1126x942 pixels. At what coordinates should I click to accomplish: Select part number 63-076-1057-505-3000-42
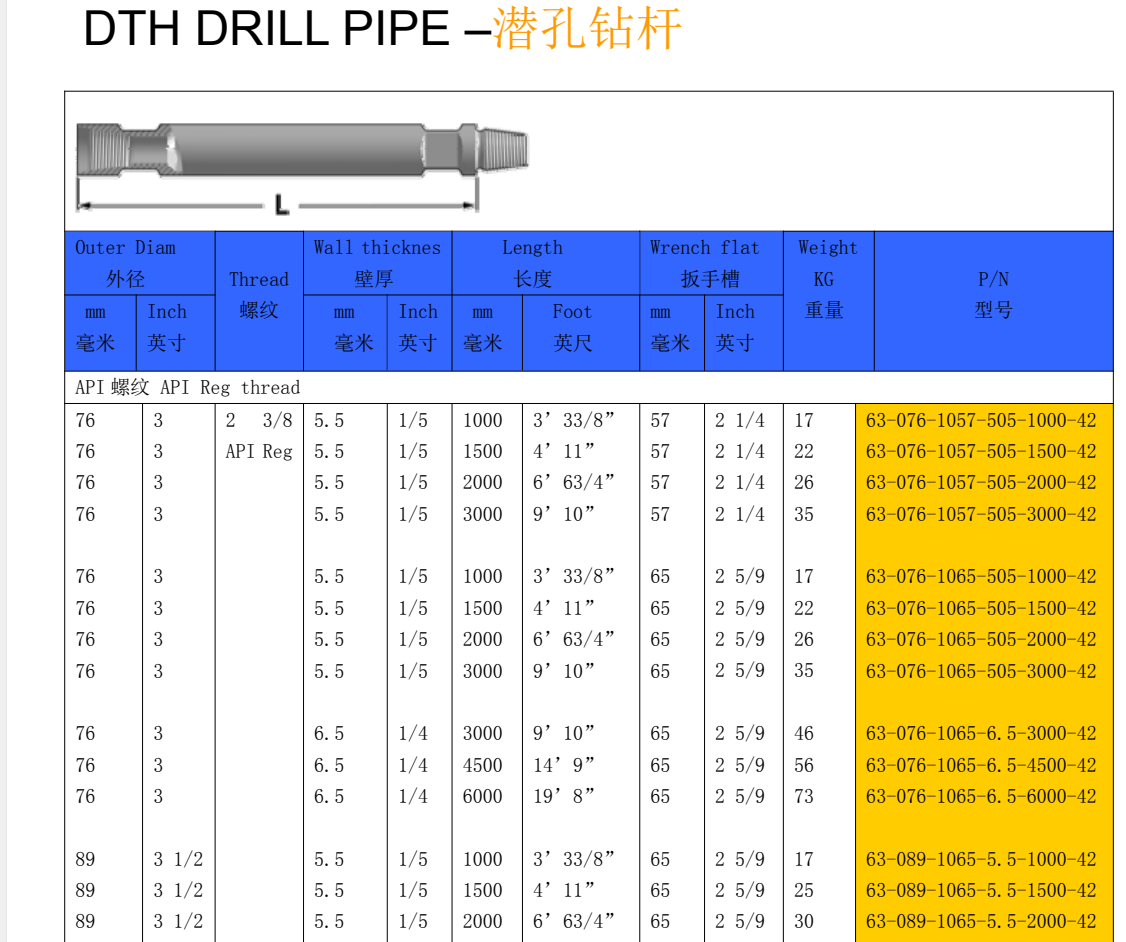[981, 515]
